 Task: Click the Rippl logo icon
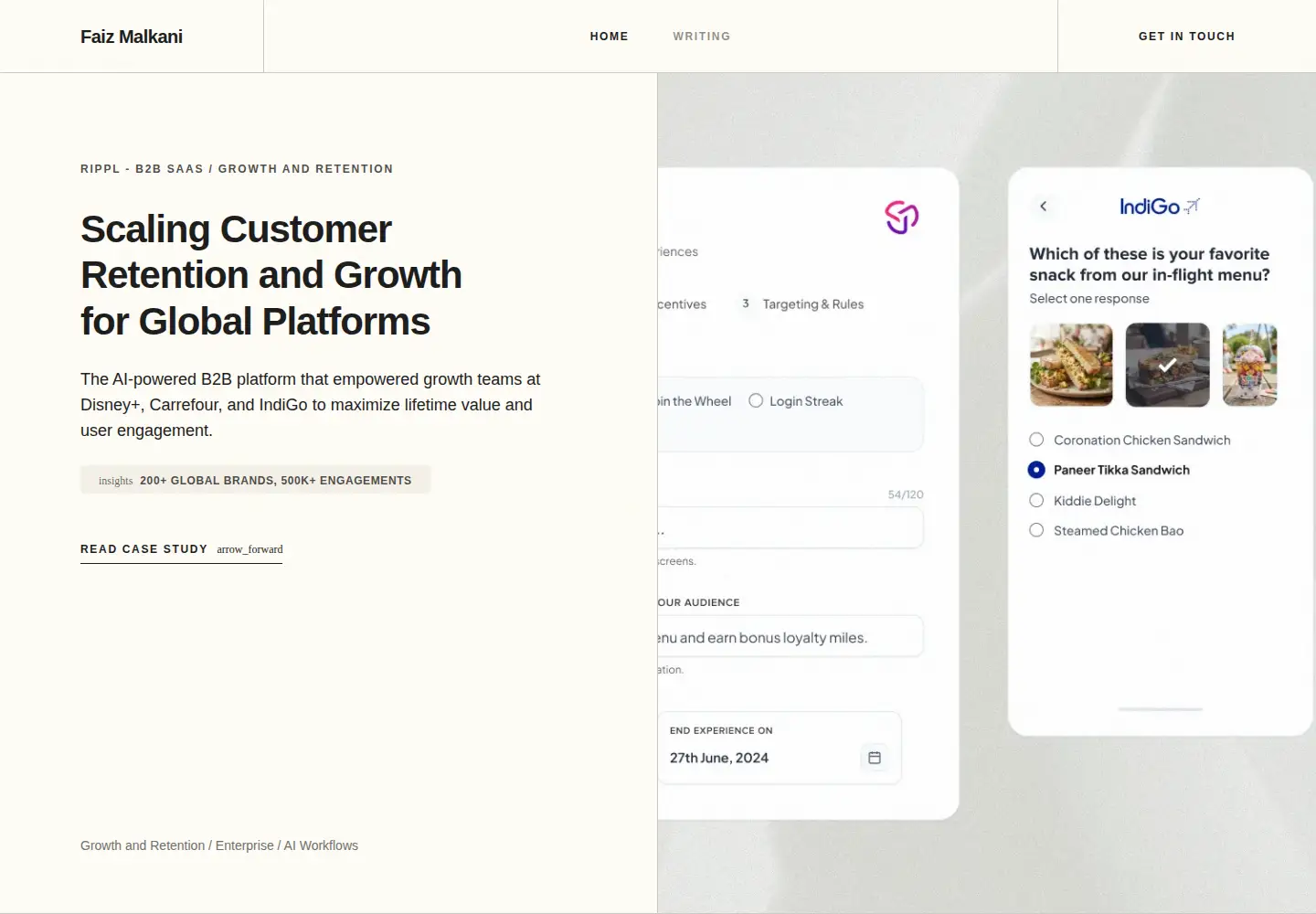point(901,218)
